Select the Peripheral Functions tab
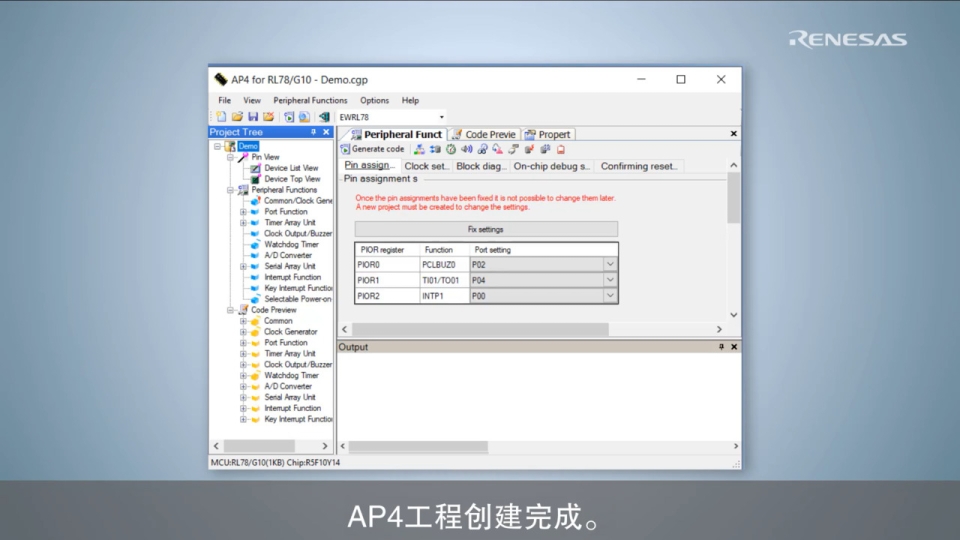Screen dimensions: 960x540 click(x=396, y=135)
